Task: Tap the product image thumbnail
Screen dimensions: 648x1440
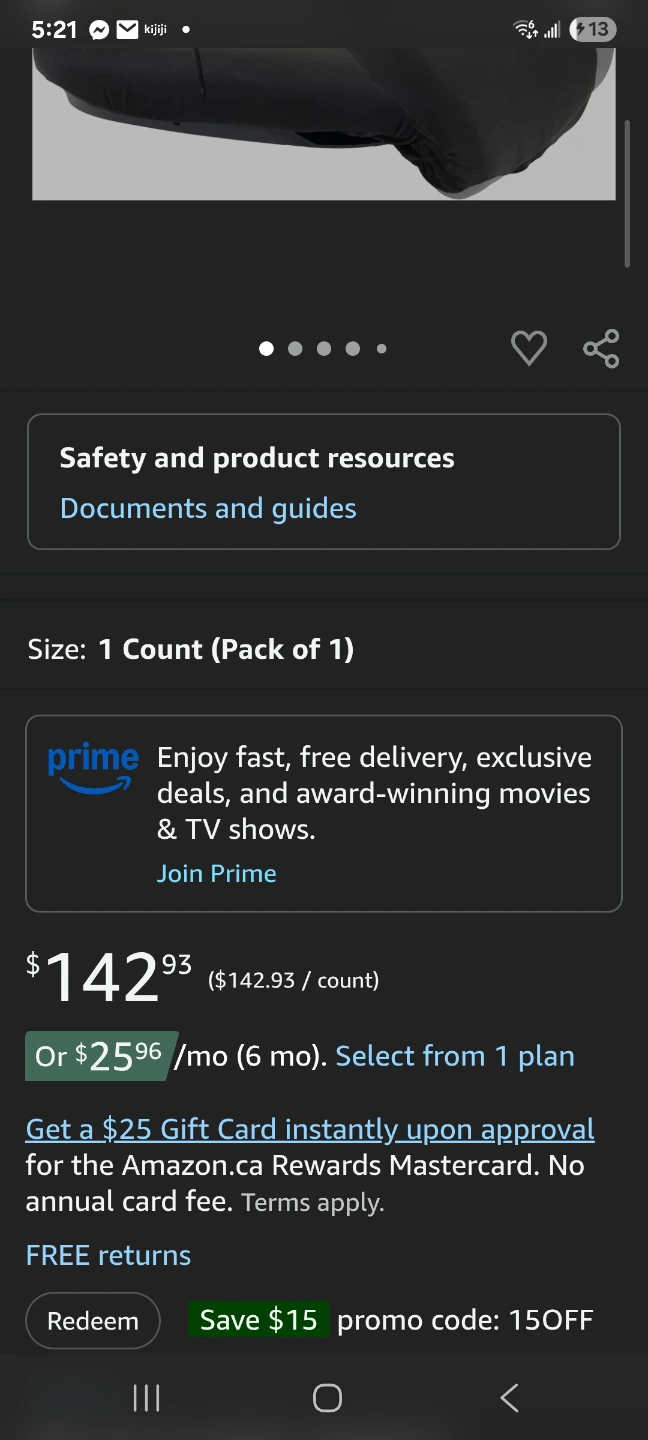Action: 324,124
